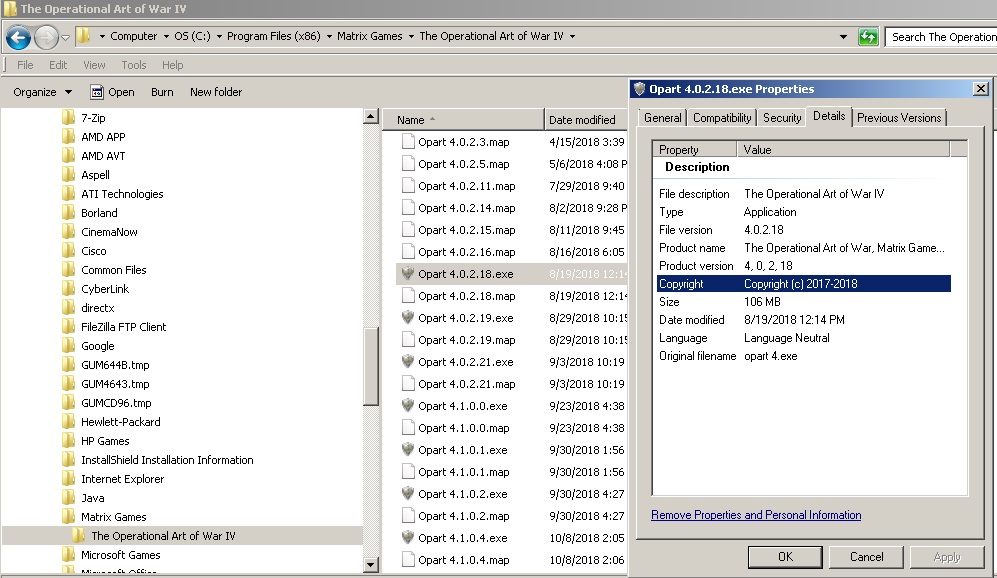Select the Cisco folder icon
Image resolution: width=997 pixels, height=578 pixels.
tap(69, 251)
